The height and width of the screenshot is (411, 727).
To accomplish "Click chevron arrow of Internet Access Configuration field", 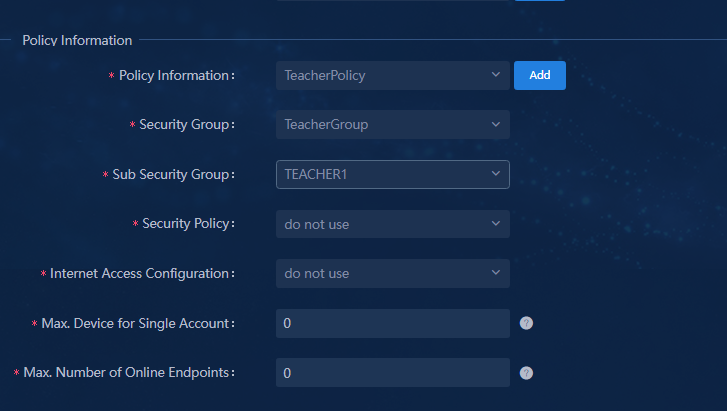I will click(496, 272).
